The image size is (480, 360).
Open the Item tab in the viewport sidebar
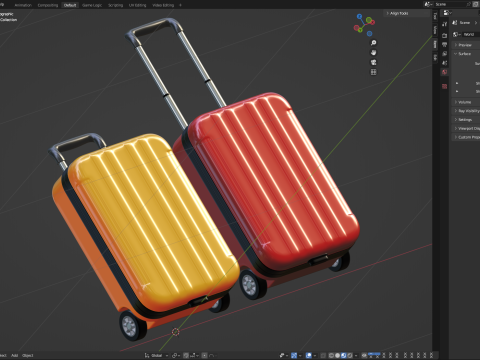click(435, 44)
